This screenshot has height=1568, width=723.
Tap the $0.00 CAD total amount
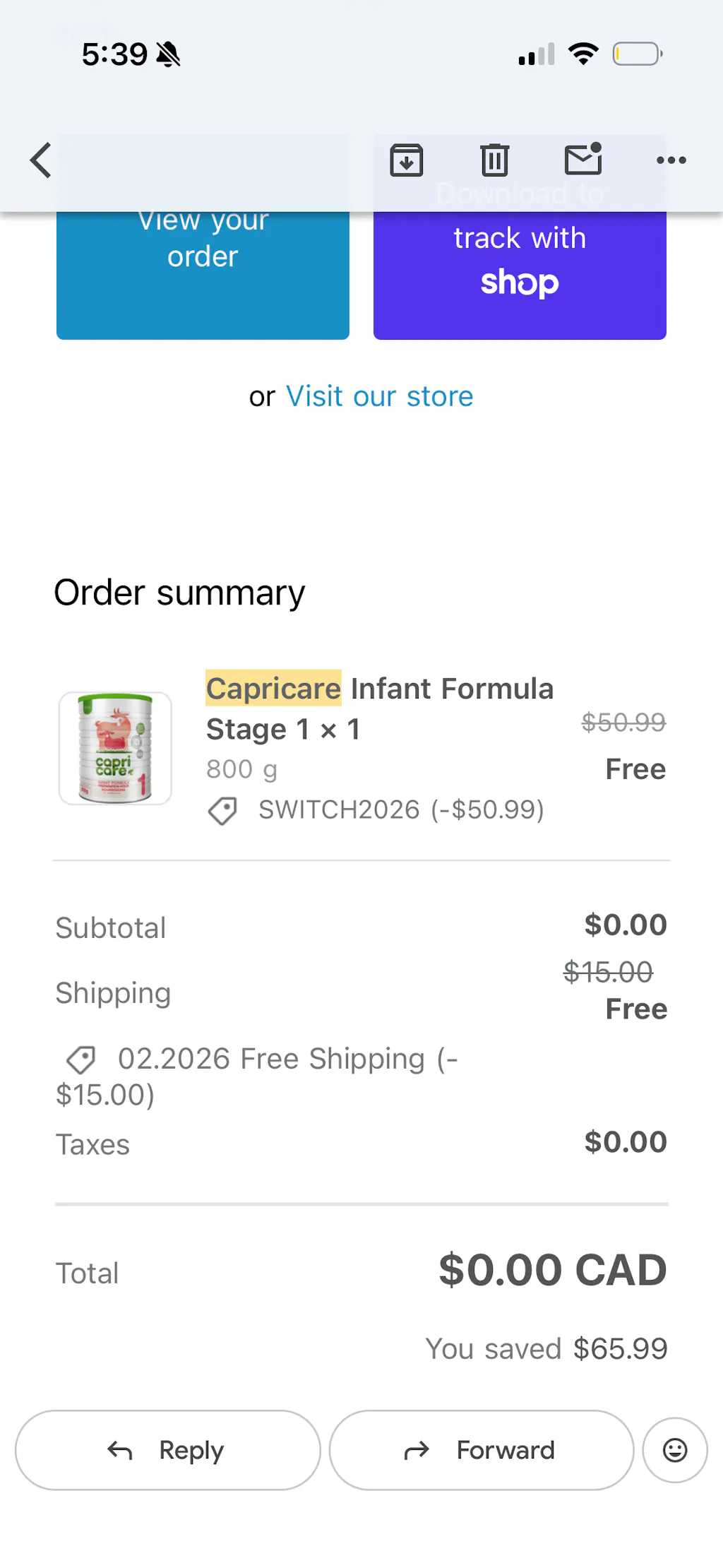point(552,1270)
